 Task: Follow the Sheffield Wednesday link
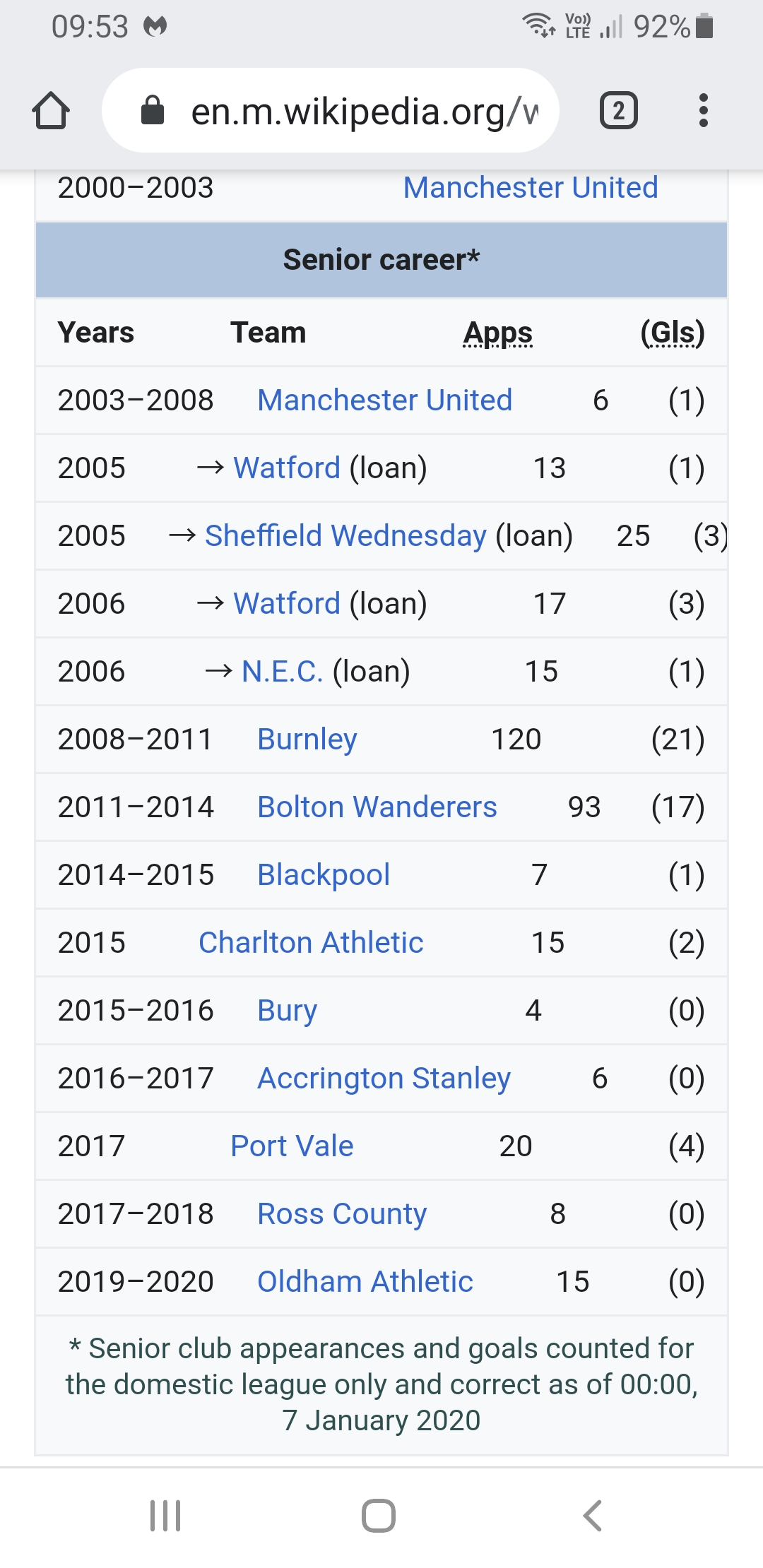click(x=345, y=536)
